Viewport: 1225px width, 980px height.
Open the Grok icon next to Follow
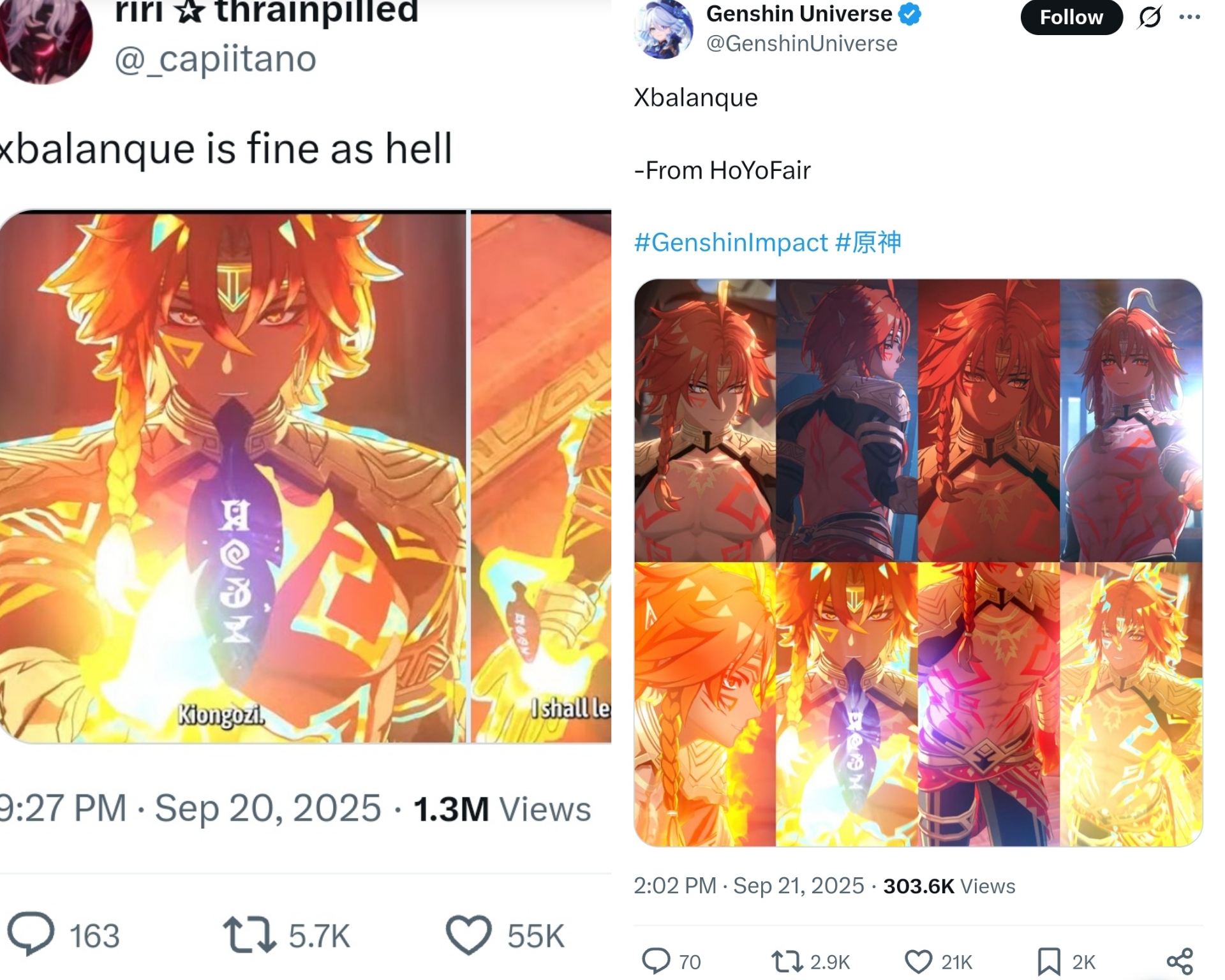click(x=1149, y=17)
